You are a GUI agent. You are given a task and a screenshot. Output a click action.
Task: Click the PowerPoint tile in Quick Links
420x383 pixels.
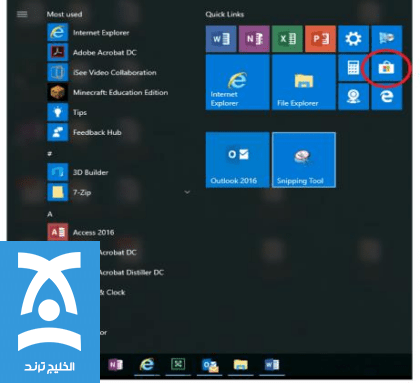click(320, 39)
